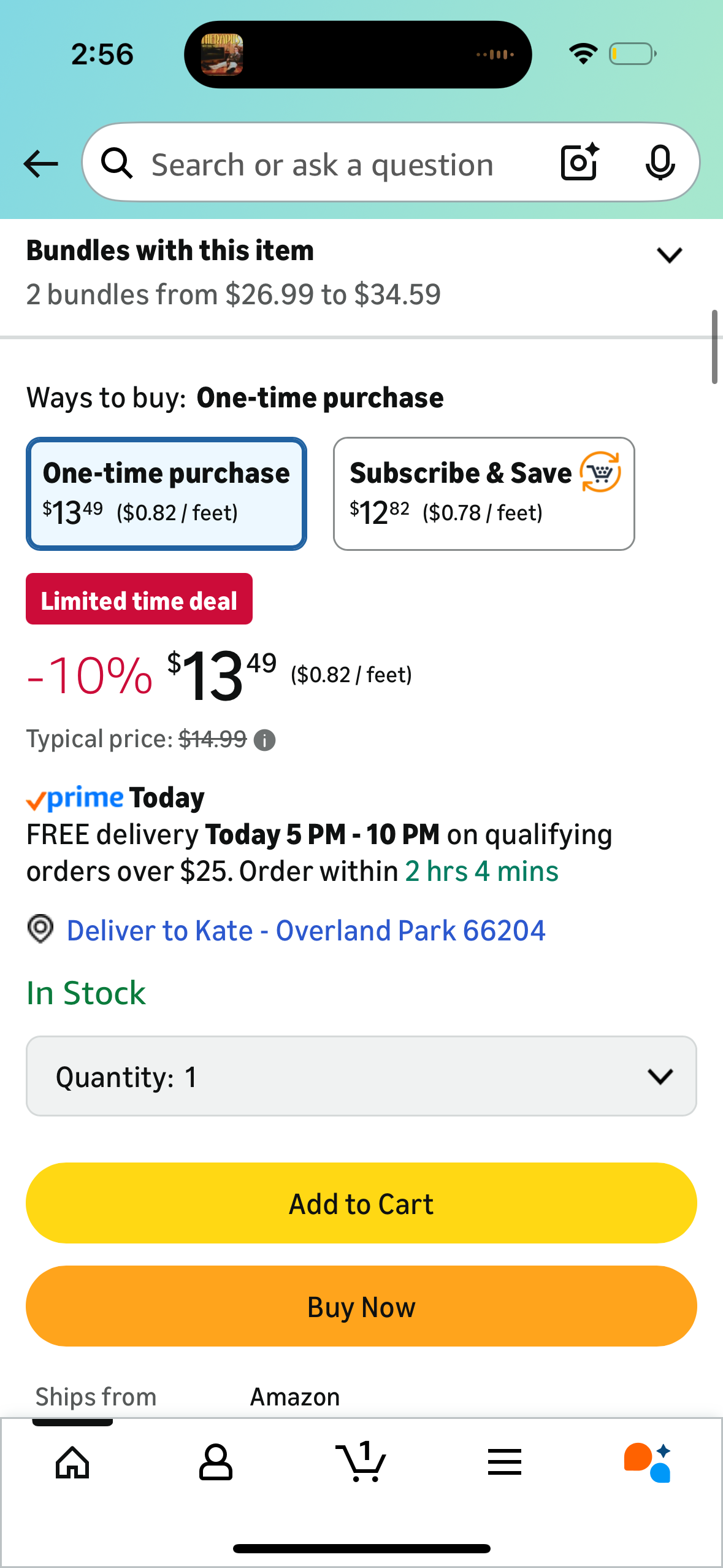Tap the back arrow icon
This screenshot has width=723, height=1568.
tap(41, 164)
